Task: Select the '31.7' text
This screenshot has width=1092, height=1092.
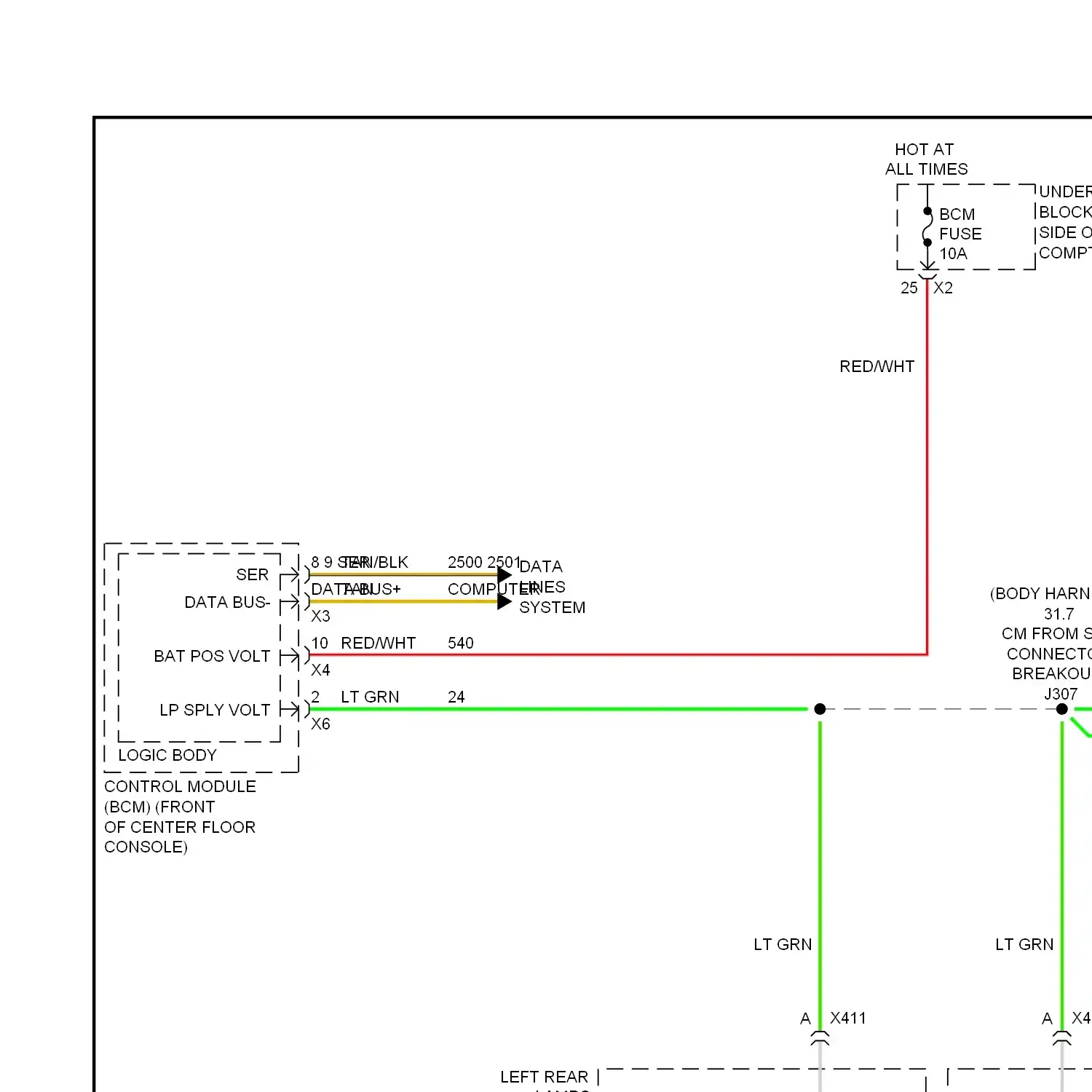Action: click(x=1059, y=614)
